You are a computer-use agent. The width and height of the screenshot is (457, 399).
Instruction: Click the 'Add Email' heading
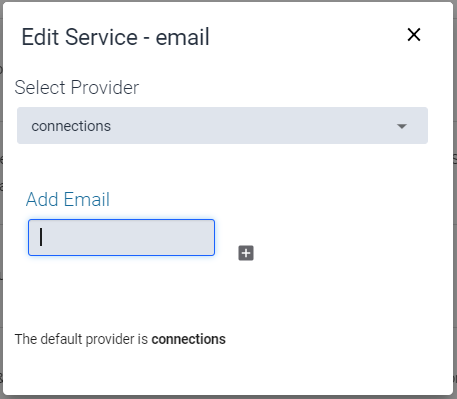tap(68, 199)
